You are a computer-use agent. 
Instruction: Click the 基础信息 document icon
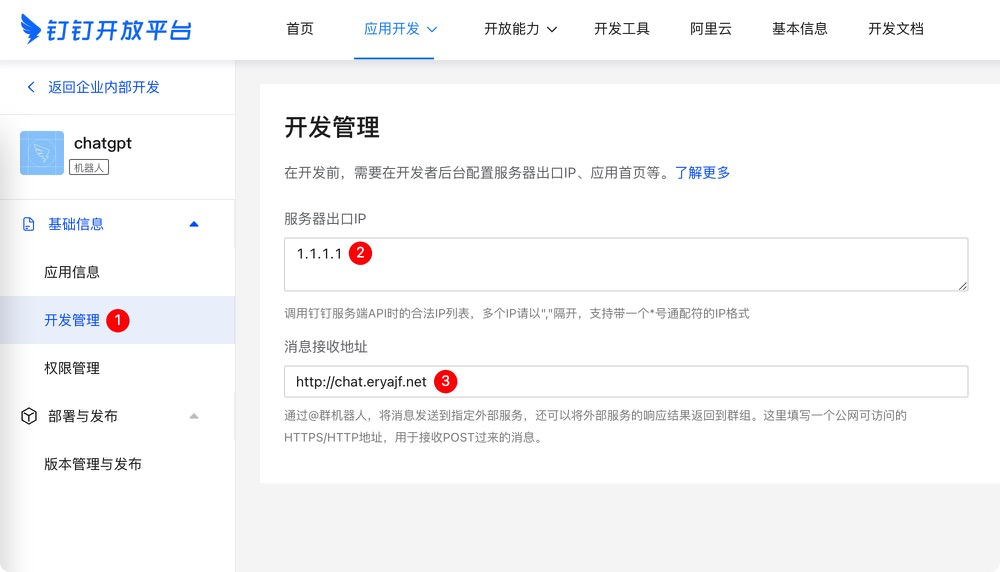pos(28,224)
